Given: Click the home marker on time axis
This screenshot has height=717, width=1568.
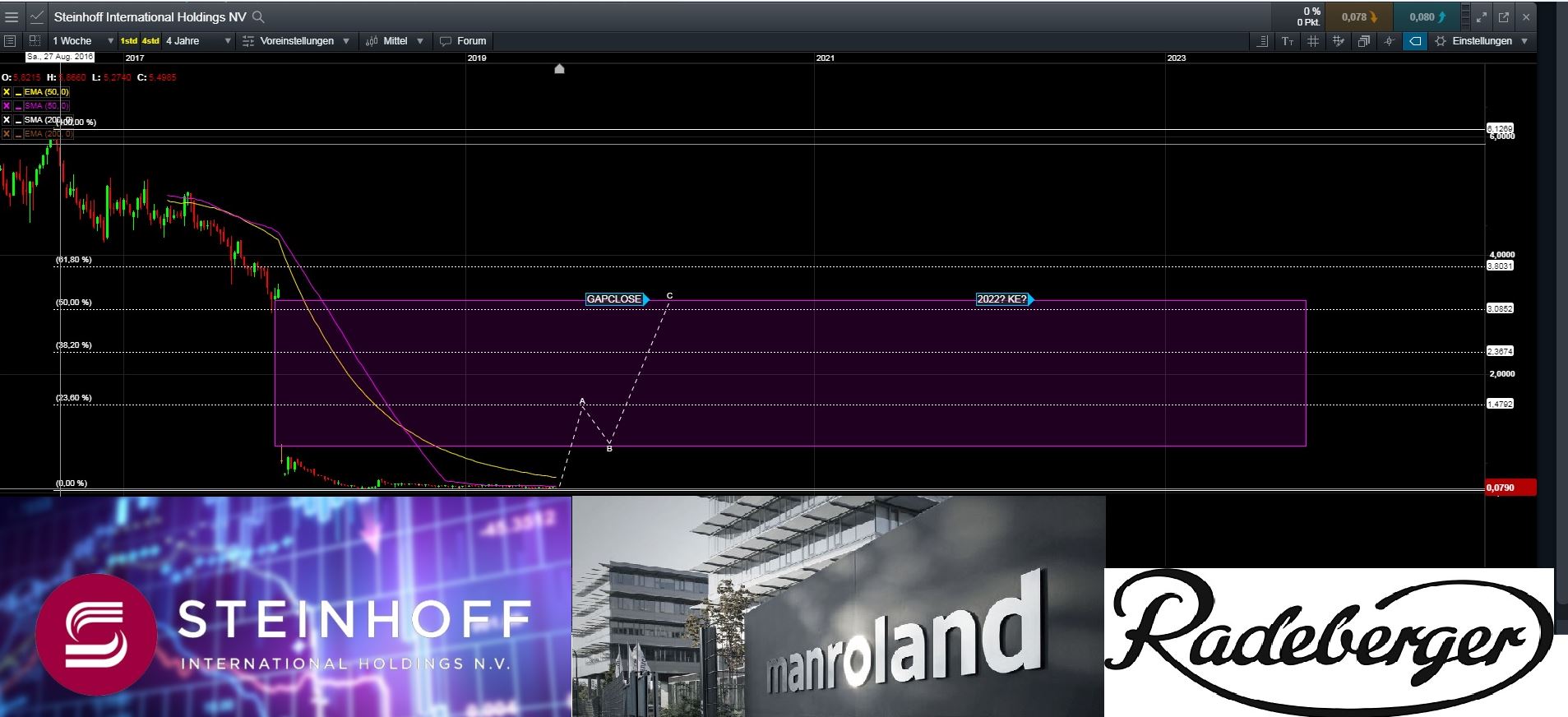Looking at the screenshot, I should [560, 69].
